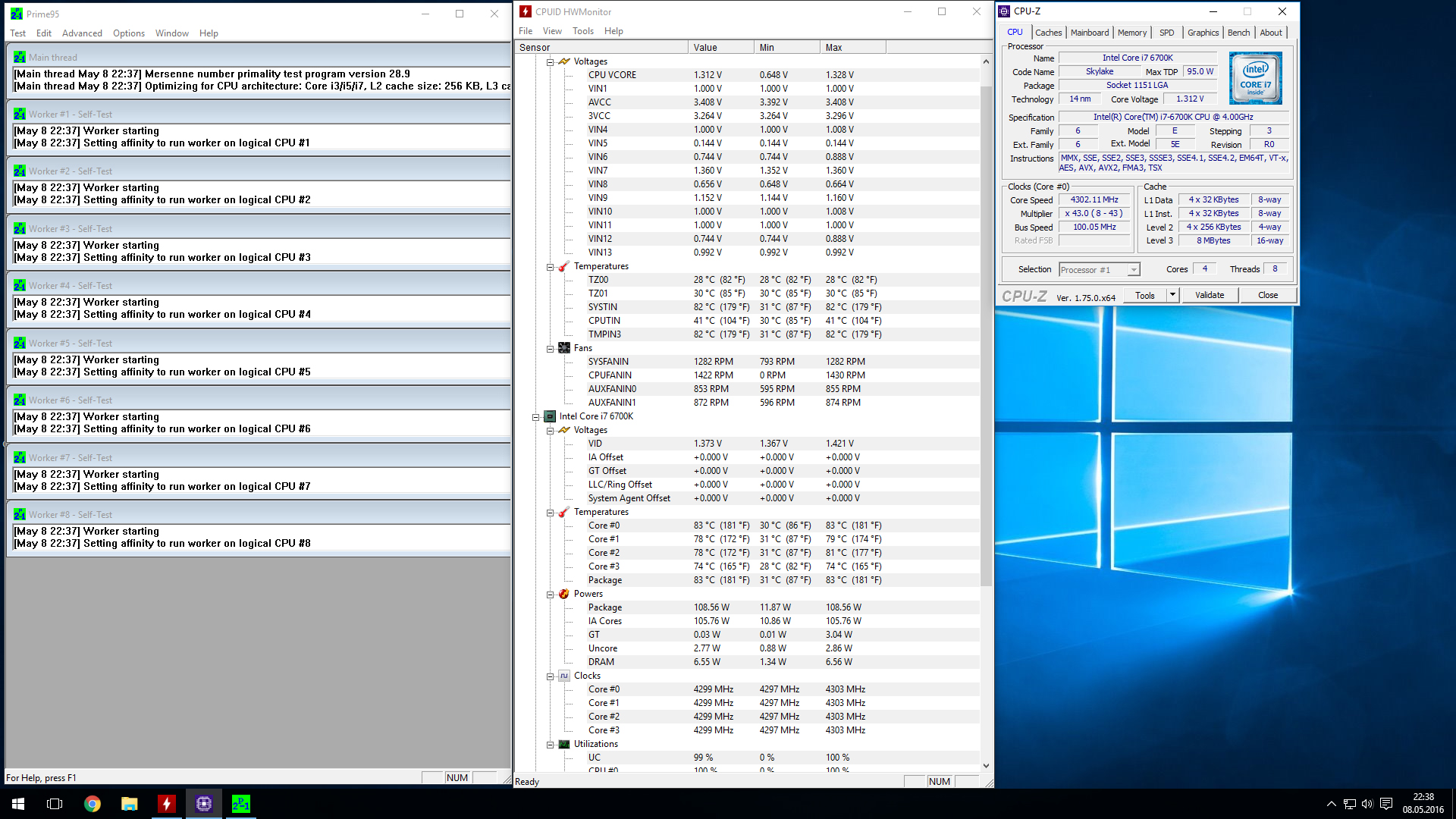Click the Value column header
Image resolution: width=1456 pixels, height=819 pixels.
[721, 47]
